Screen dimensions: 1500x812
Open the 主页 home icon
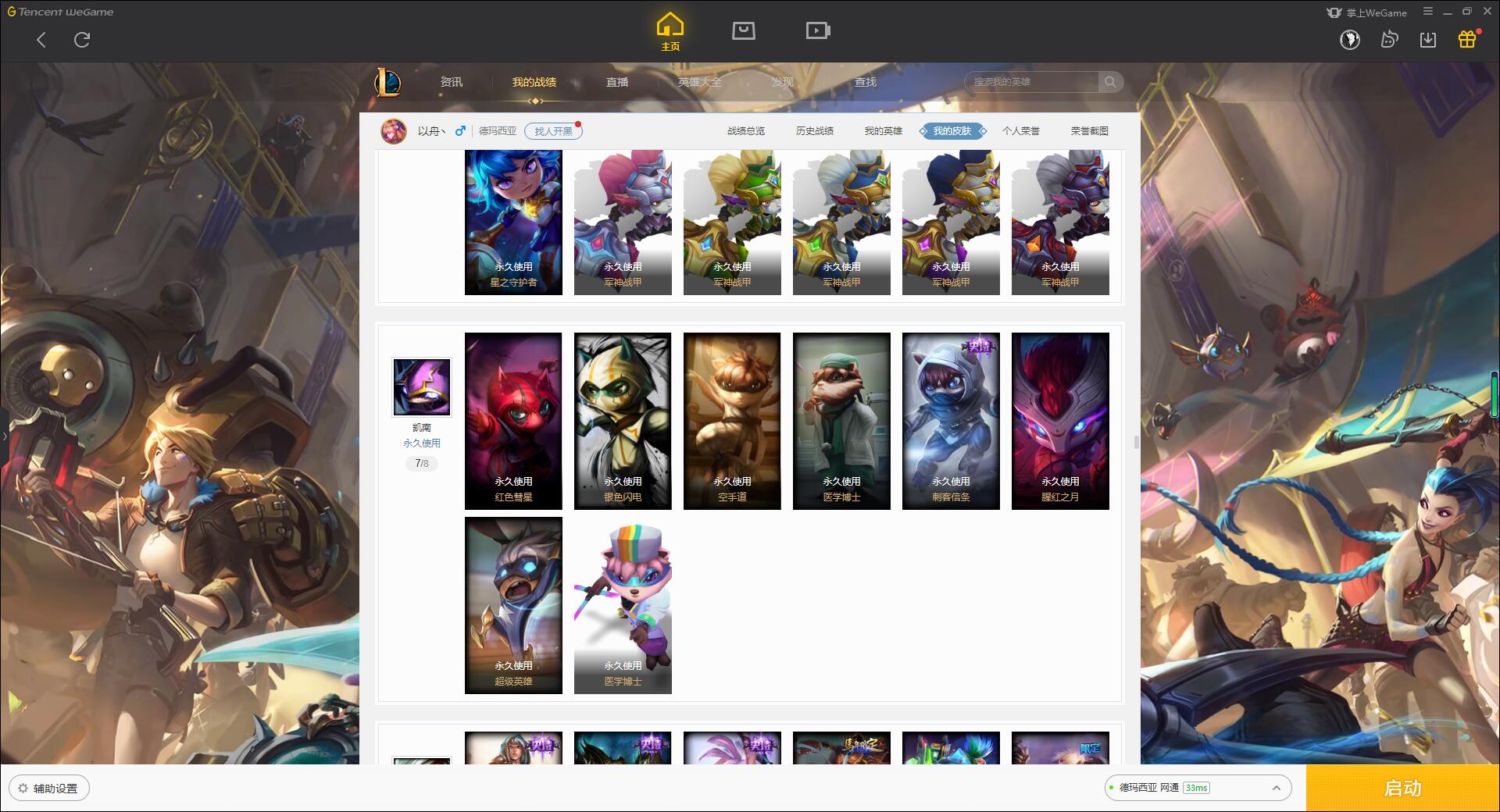tap(670, 32)
